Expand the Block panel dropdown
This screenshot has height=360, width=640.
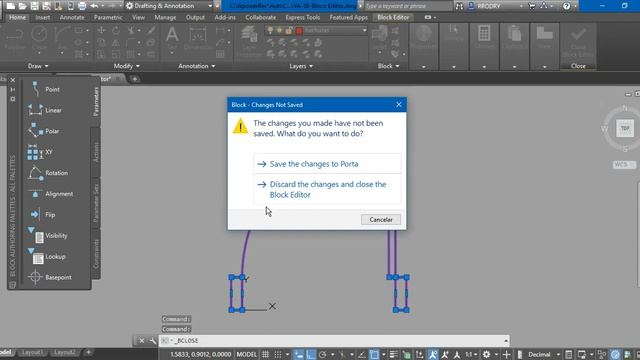(x=388, y=66)
